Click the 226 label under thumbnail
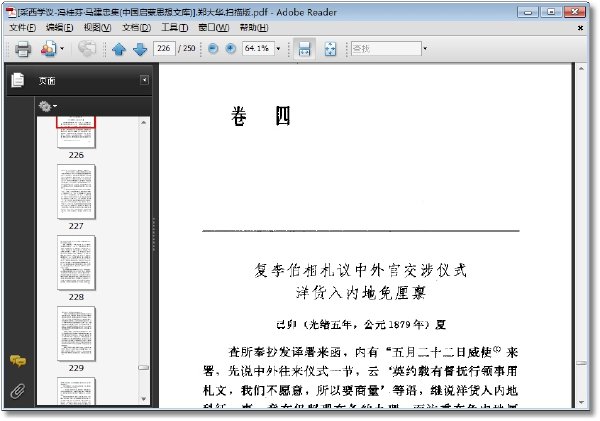 (76, 155)
